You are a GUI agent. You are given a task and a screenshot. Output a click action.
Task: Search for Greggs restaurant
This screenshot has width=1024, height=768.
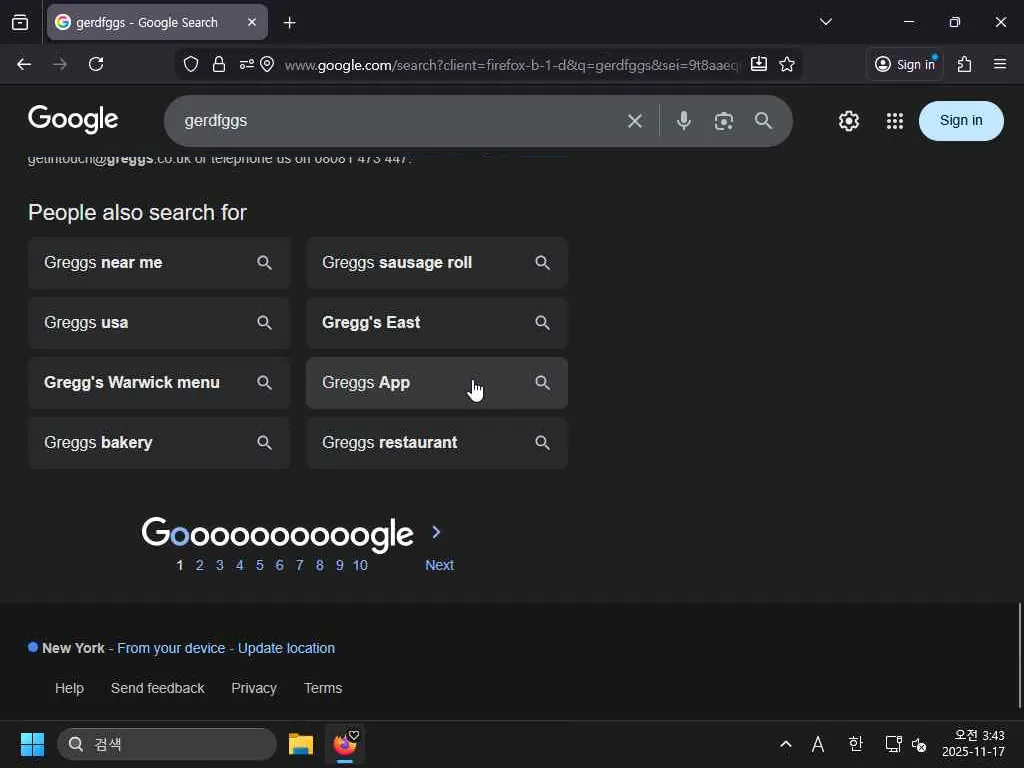click(x=437, y=443)
